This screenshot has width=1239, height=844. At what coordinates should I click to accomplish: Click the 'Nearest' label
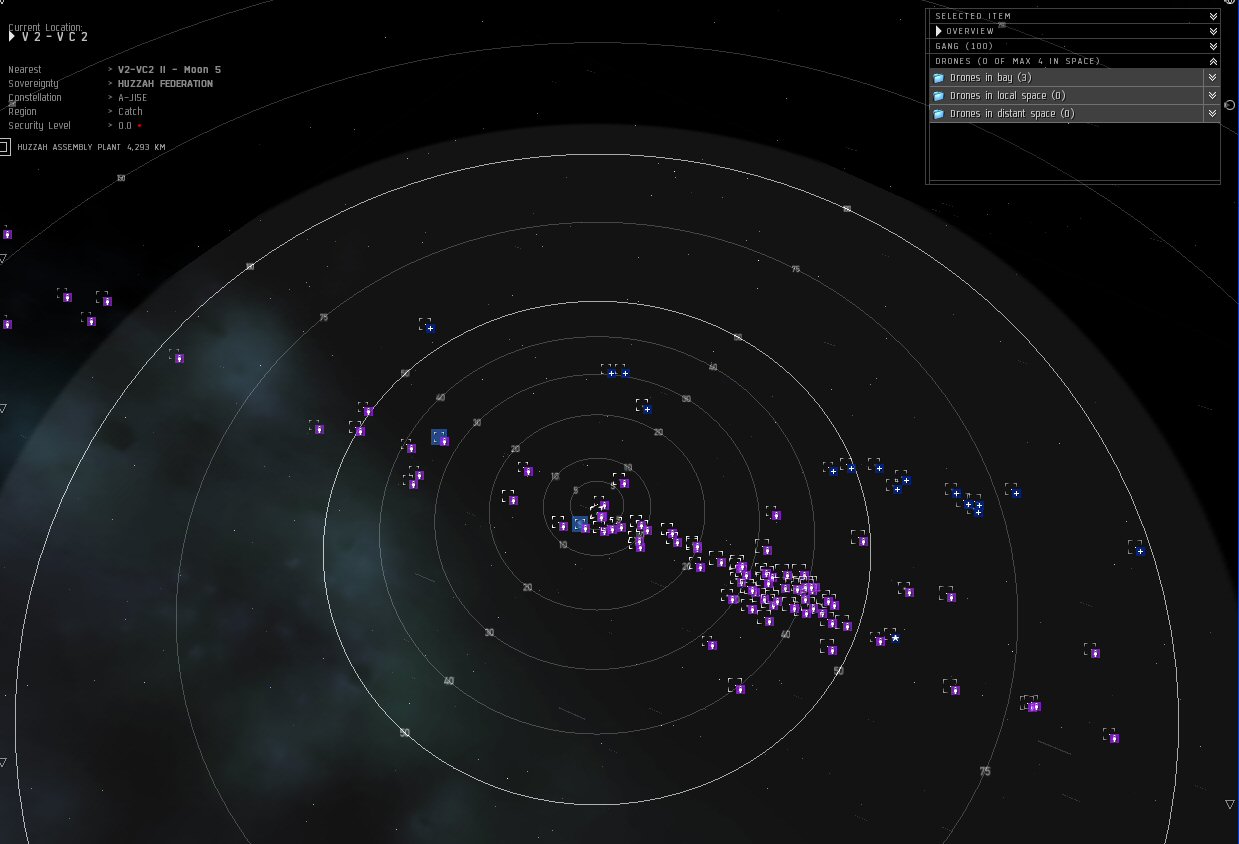pyautogui.click(x=25, y=70)
